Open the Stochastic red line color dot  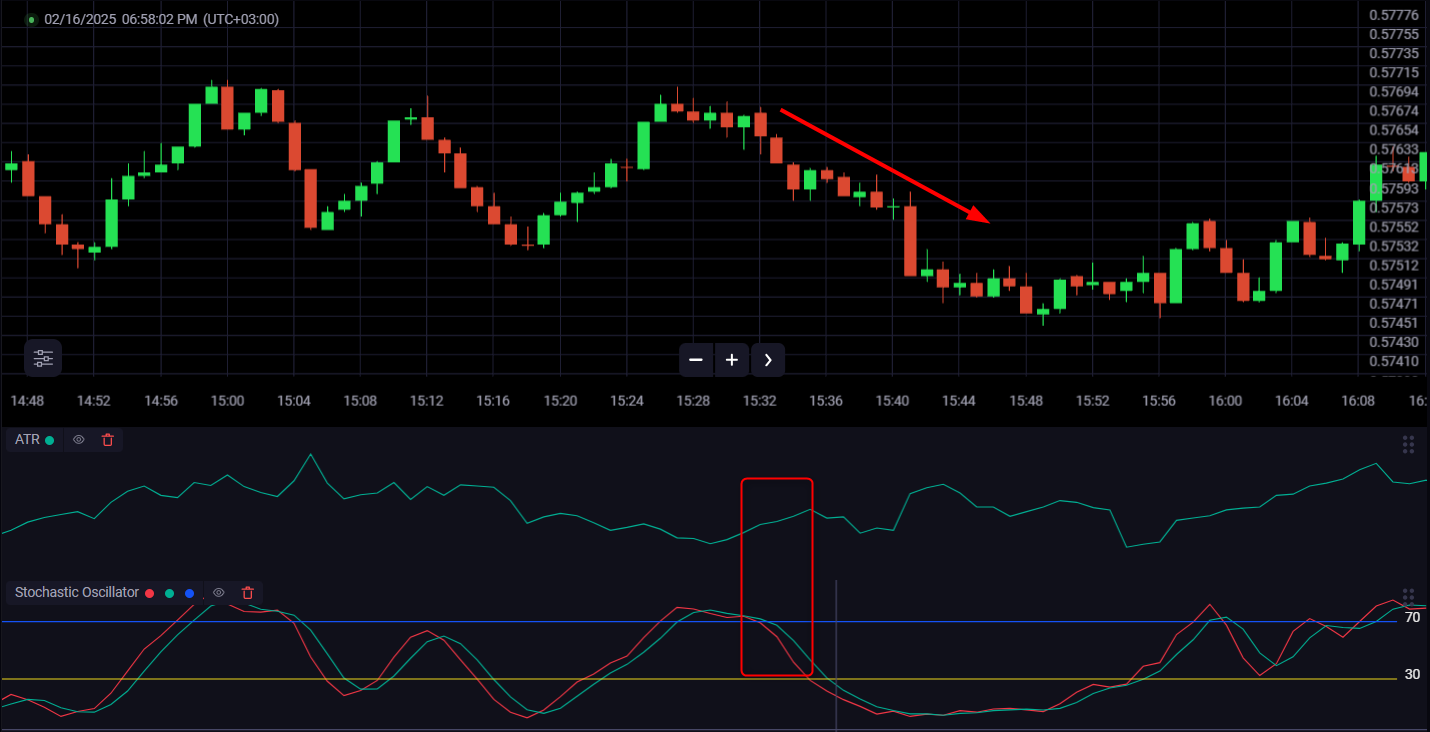click(150, 594)
